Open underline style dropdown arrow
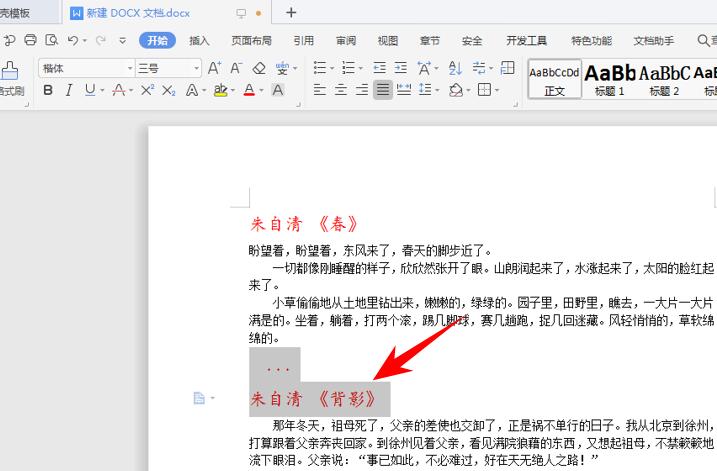This screenshot has height=471, width=717. click(102, 91)
